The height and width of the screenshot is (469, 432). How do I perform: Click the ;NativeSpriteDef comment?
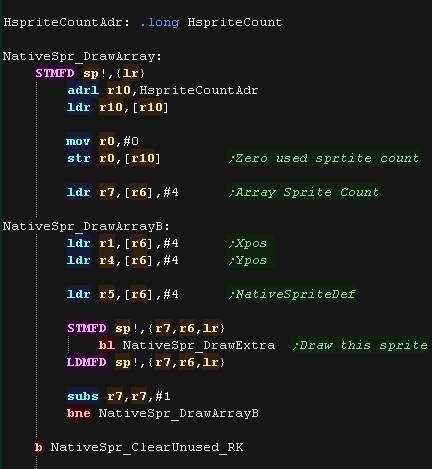(x=292, y=294)
